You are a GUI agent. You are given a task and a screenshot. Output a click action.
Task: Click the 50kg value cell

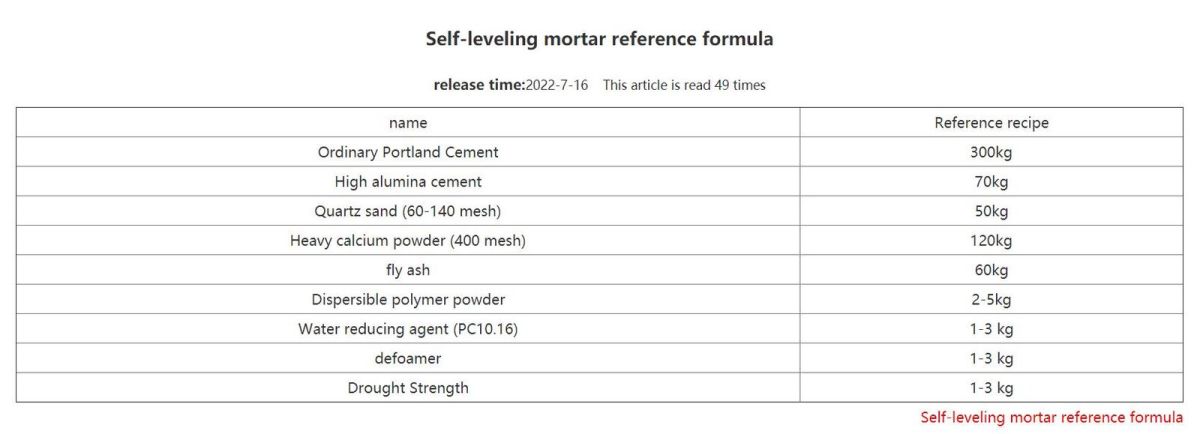(x=991, y=211)
